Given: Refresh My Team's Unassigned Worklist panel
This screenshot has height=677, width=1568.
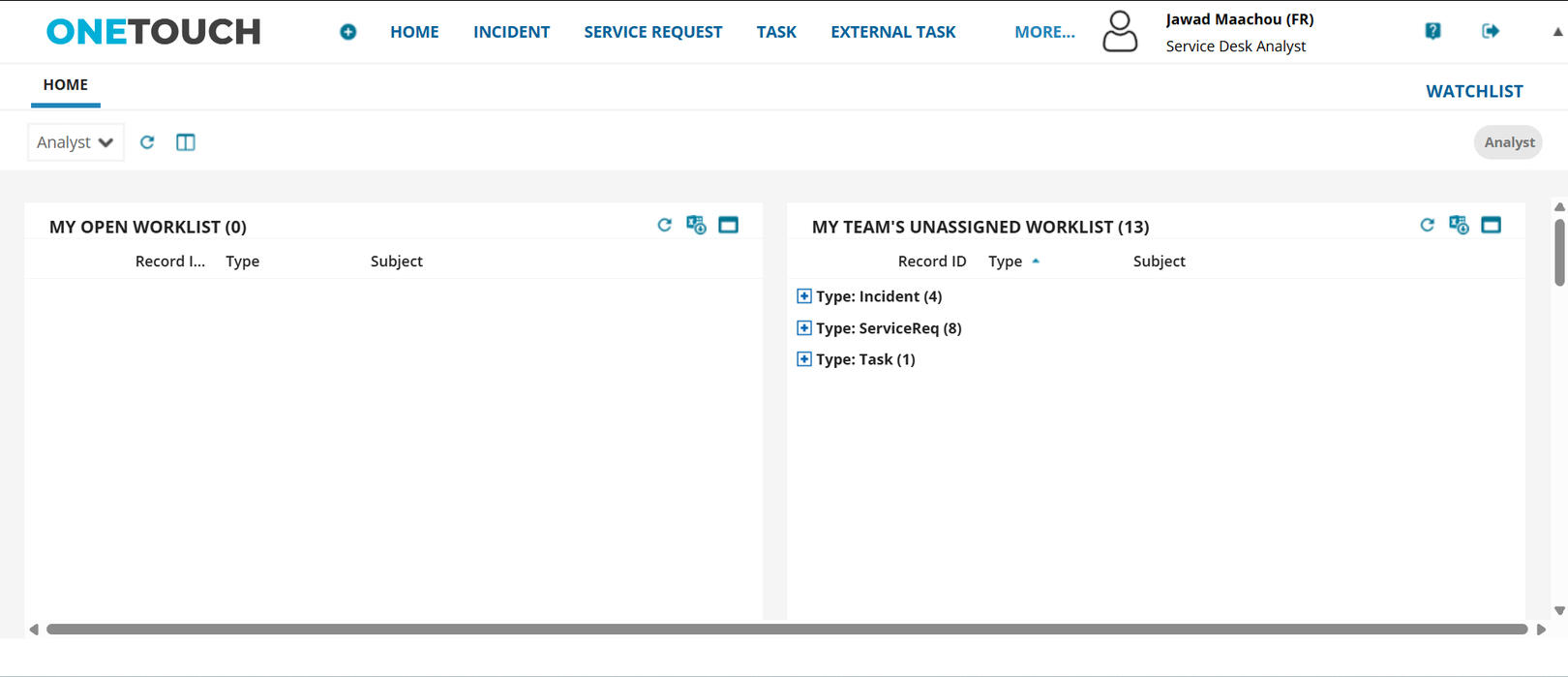Looking at the screenshot, I should tap(1427, 225).
